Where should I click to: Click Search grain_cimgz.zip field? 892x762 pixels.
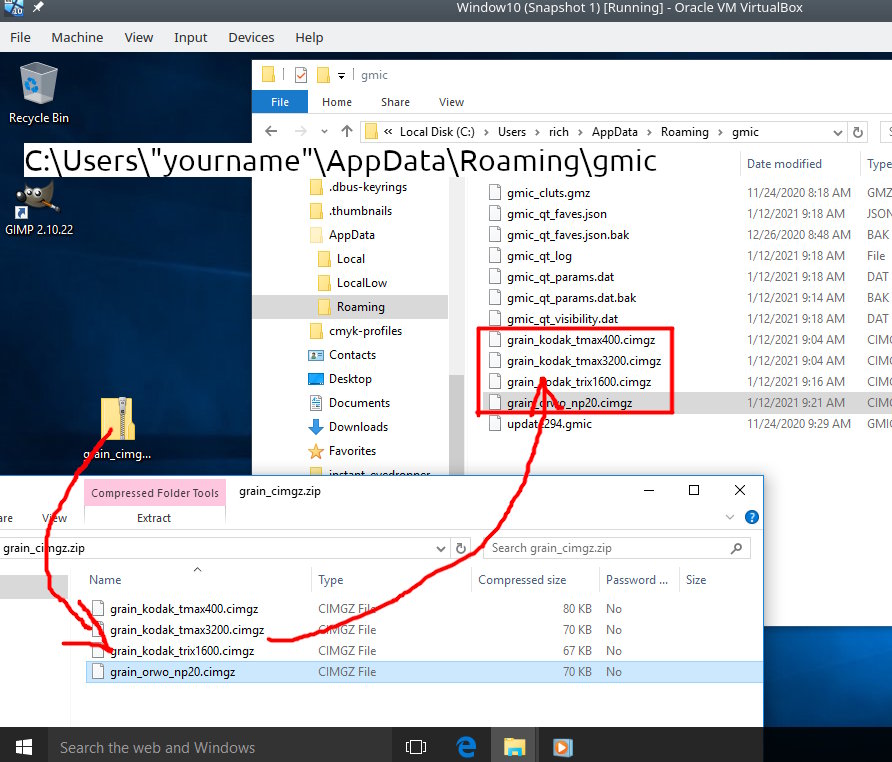(617, 549)
